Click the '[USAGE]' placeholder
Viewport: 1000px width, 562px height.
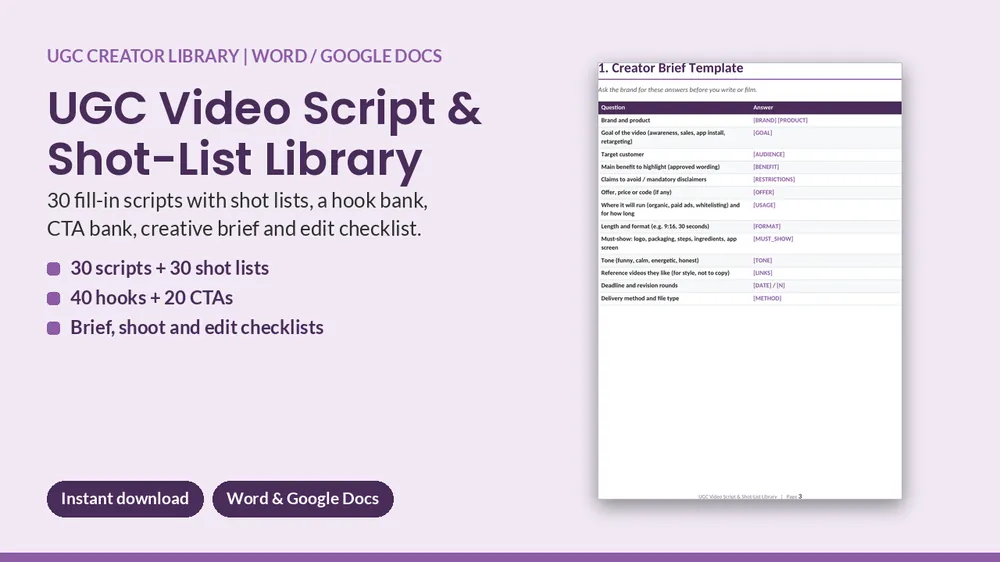tap(764, 205)
